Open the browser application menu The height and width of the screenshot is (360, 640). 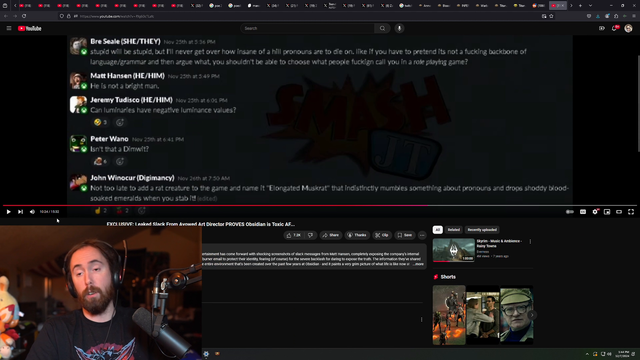(x=634, y=16)
